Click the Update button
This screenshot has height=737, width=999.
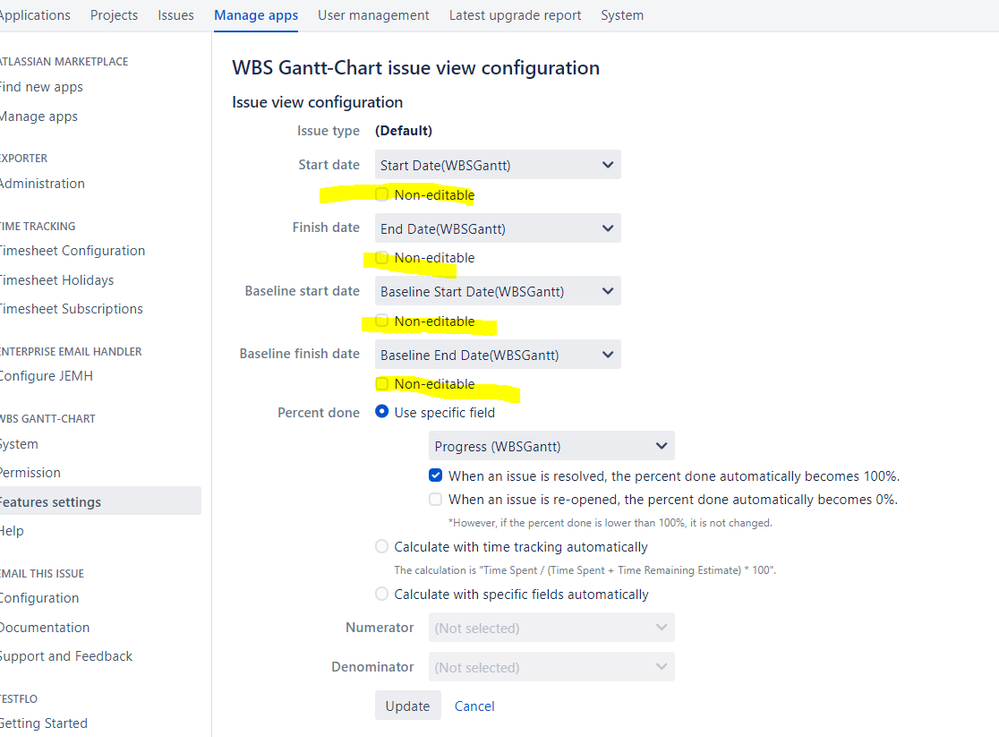408,706
